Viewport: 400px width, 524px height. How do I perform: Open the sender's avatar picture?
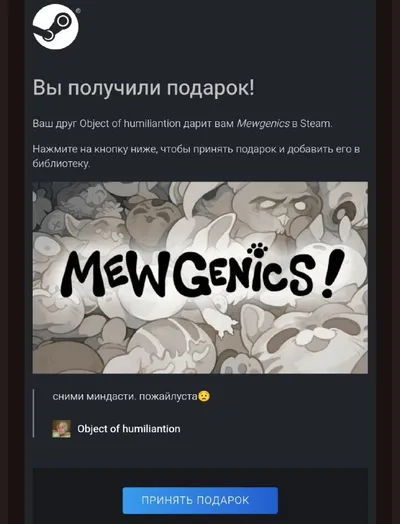point(61,429)
